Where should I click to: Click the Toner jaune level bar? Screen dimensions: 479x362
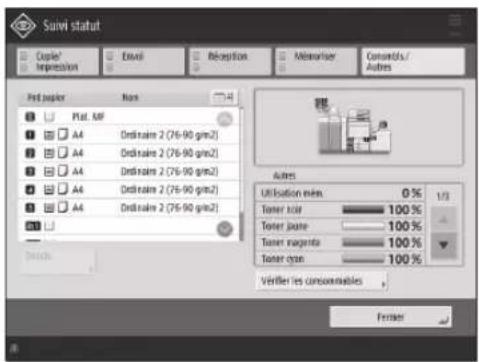[363, 226]
